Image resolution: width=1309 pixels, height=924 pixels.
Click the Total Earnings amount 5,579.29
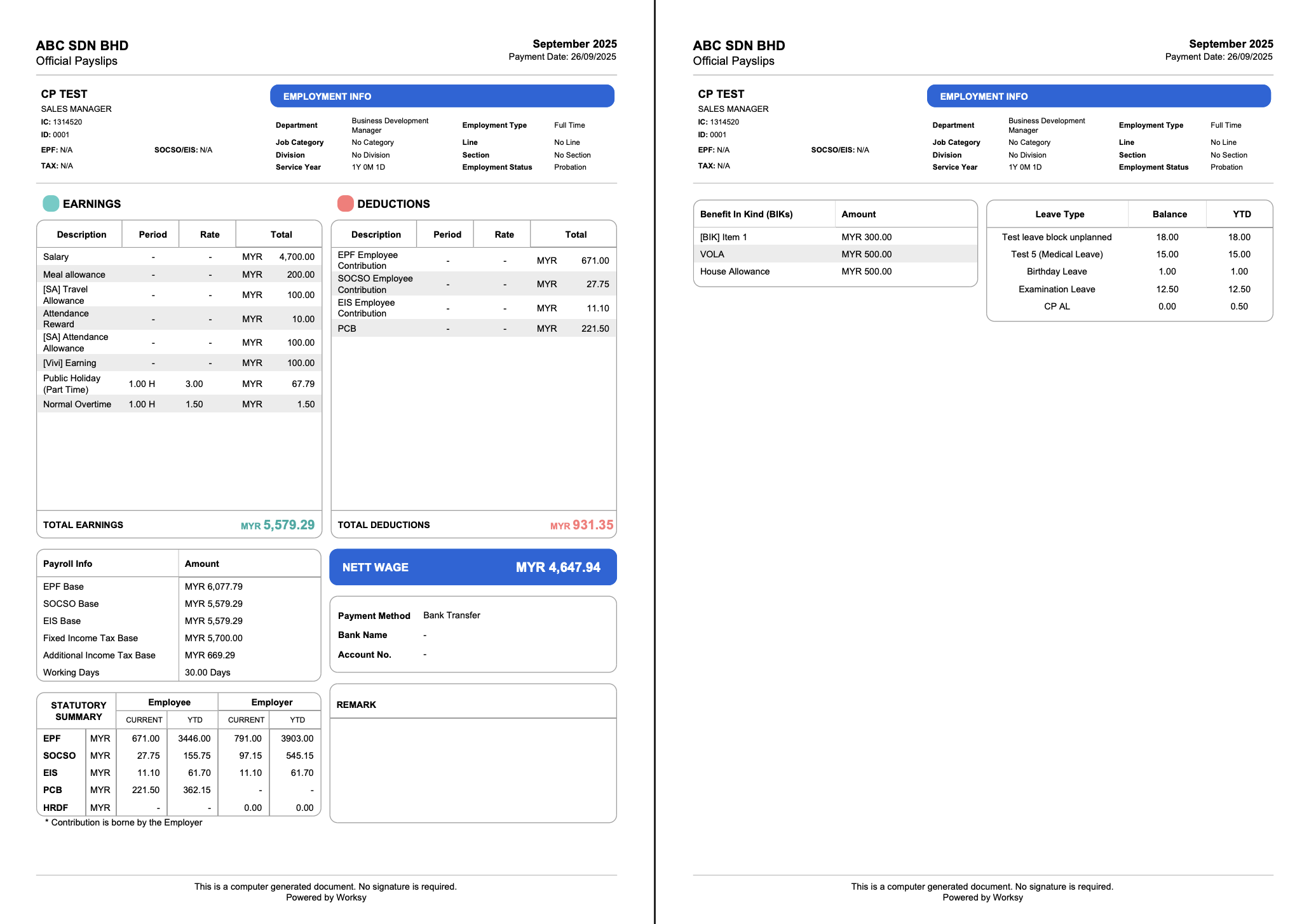click(288, 525)
